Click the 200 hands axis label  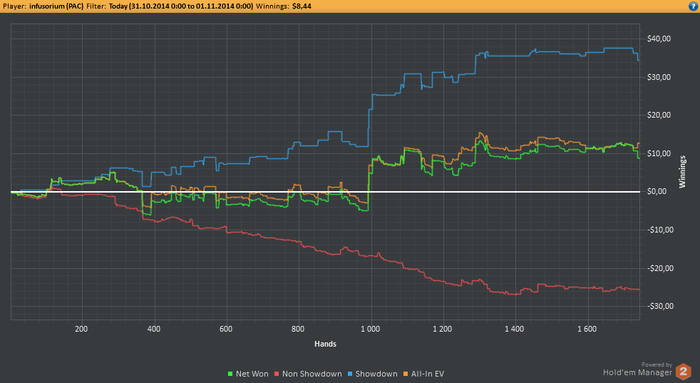pos(81,329)
